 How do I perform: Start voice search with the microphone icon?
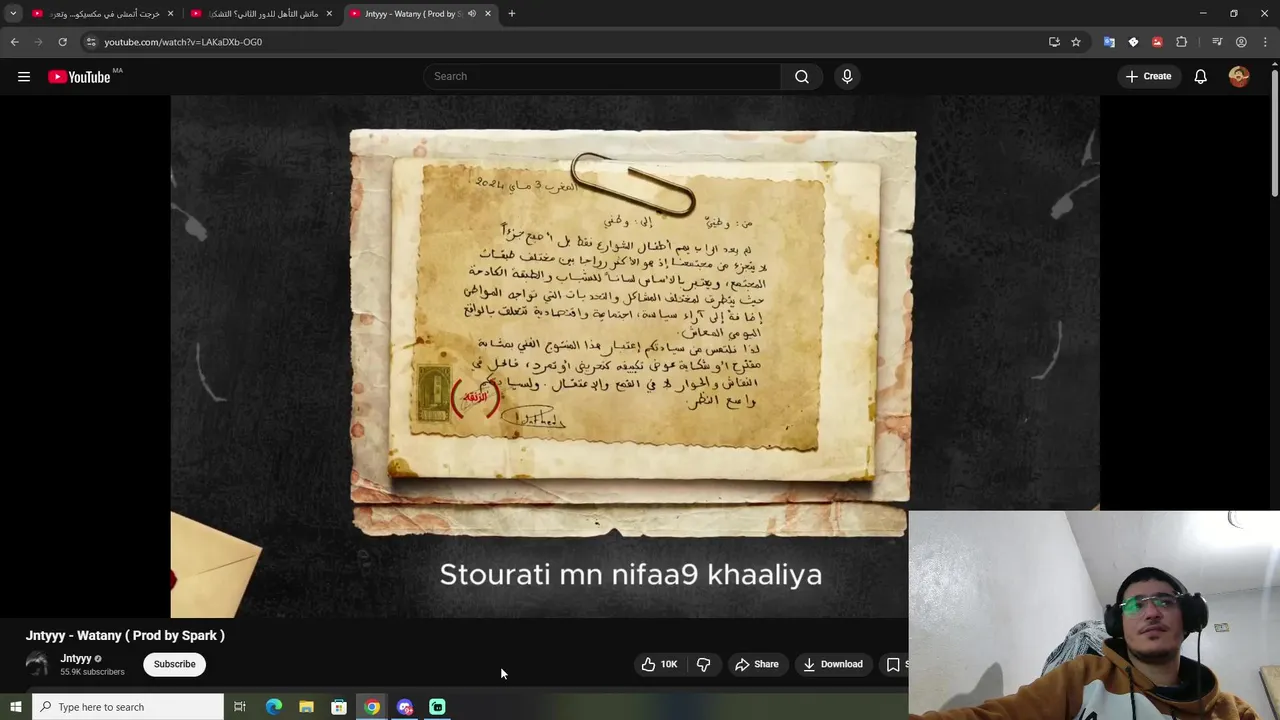coord(847,77)
